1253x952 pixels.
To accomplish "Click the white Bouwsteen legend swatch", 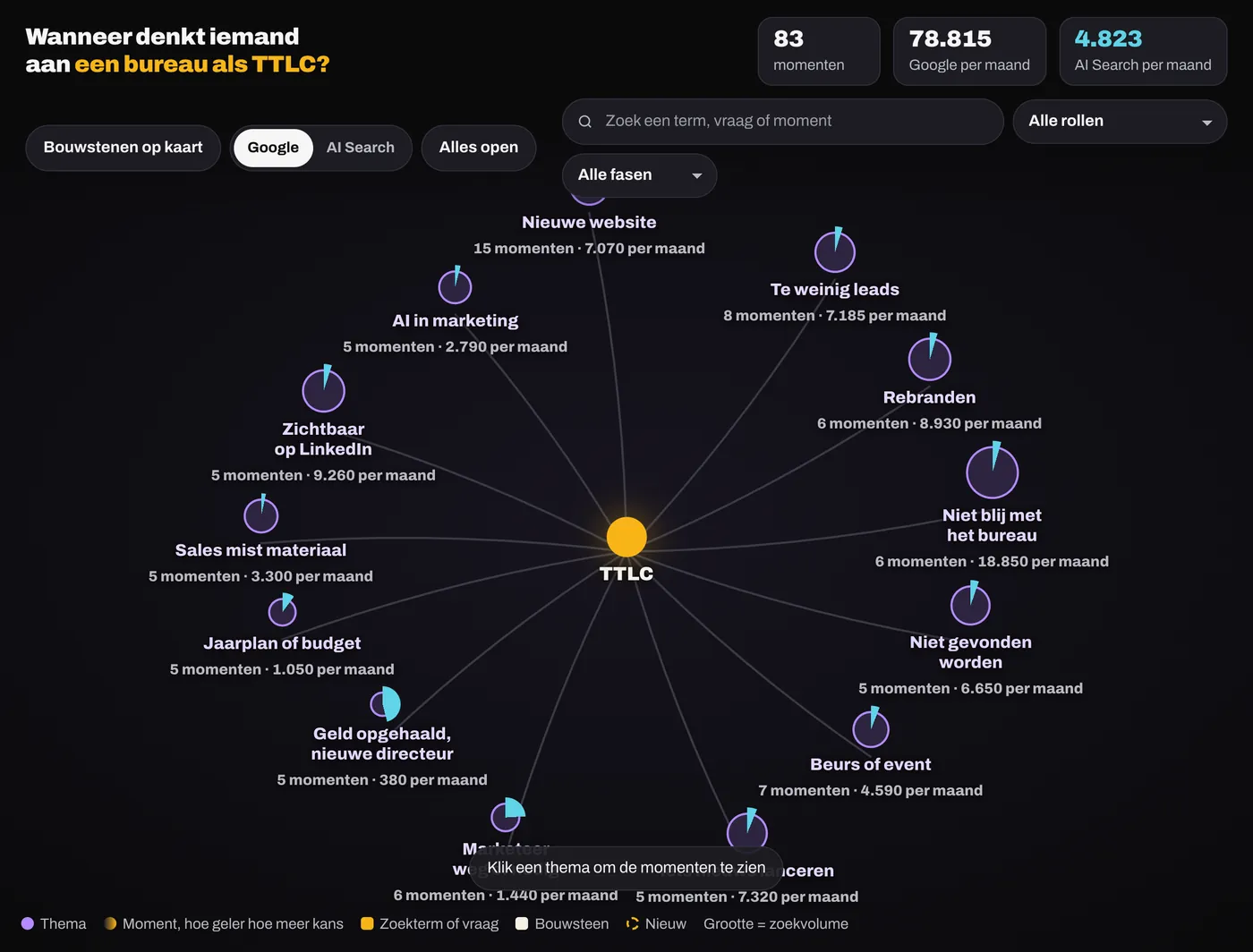I will pos(522,923).
